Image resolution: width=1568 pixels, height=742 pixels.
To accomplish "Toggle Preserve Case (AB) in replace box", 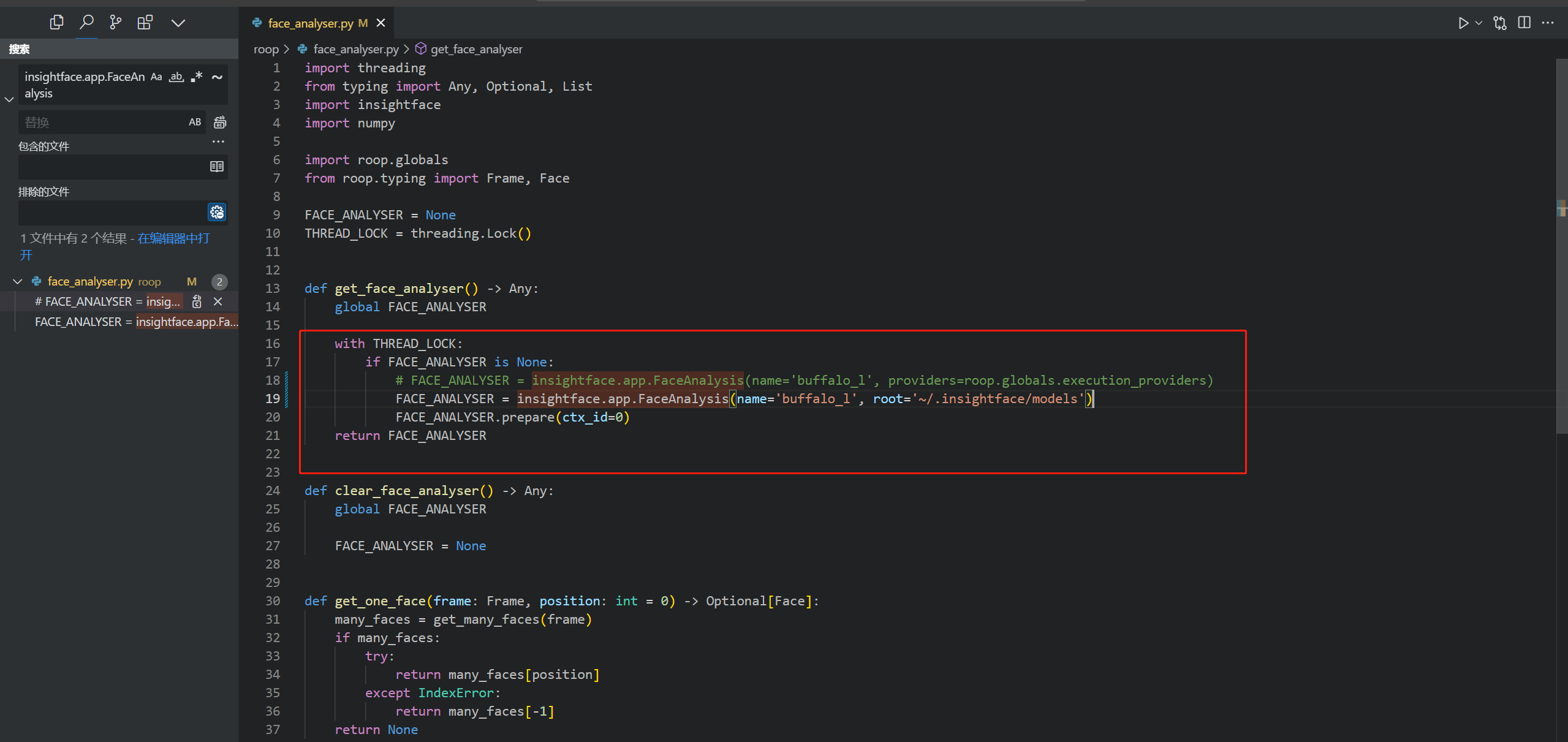I will [x=195, y=122].
